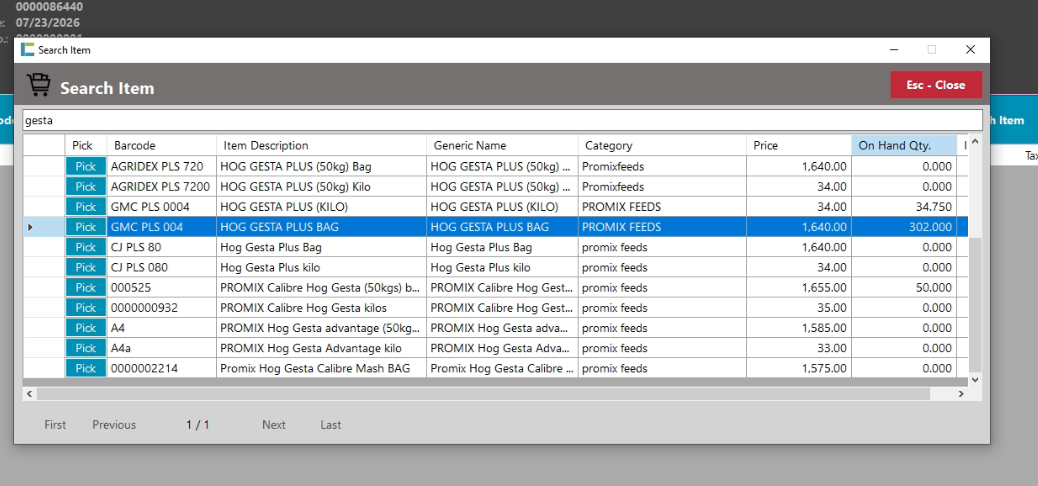Close Search Item window with X
1038x486 pixels.
[x=970, y=50]
